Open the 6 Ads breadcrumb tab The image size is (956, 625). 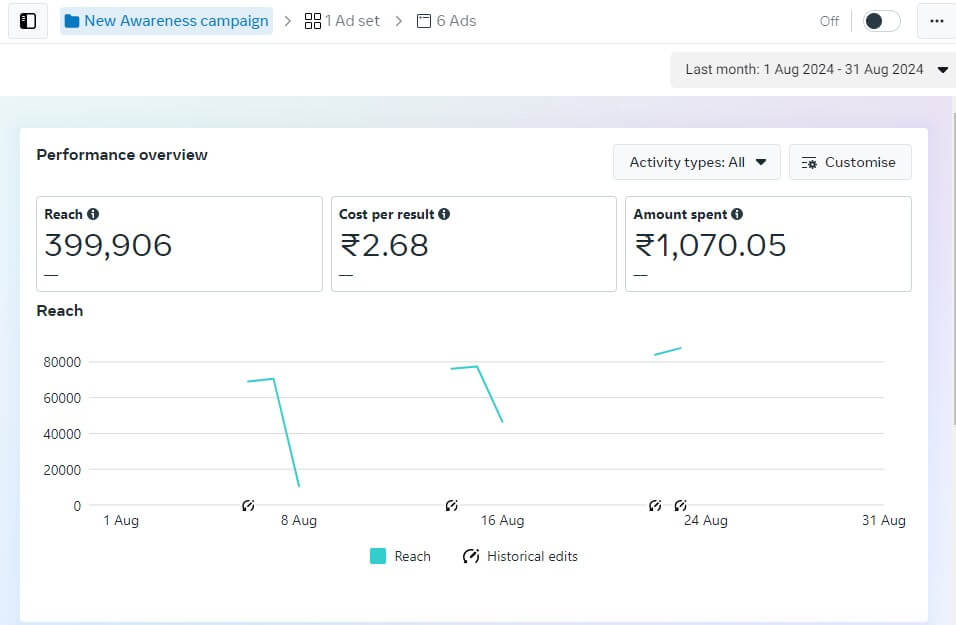(x=447, y=21)
